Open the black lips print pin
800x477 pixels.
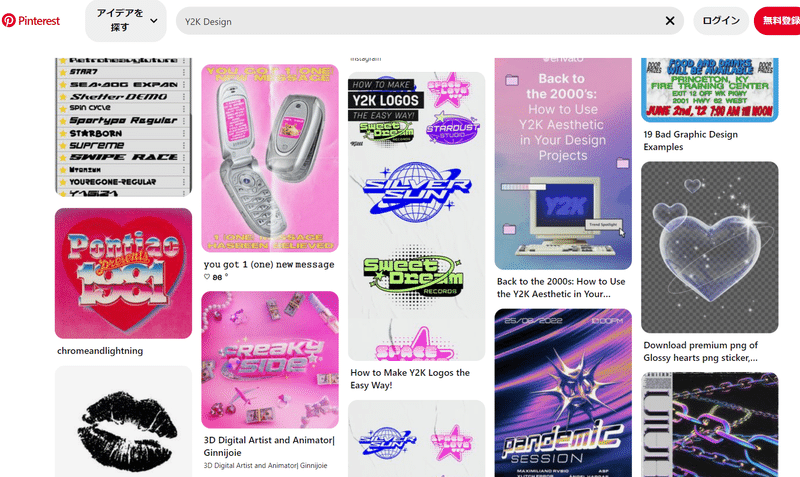(123, 421)
